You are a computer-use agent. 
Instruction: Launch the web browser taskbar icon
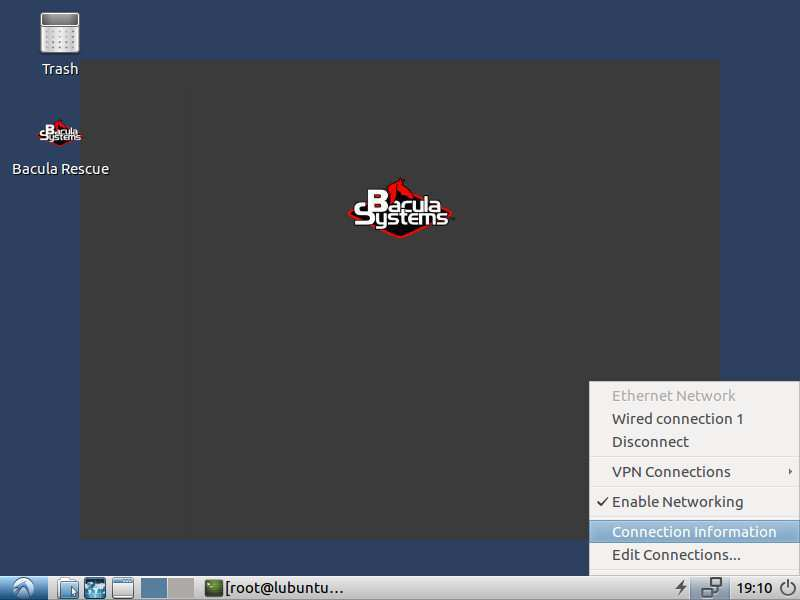(x=95, y=588)
